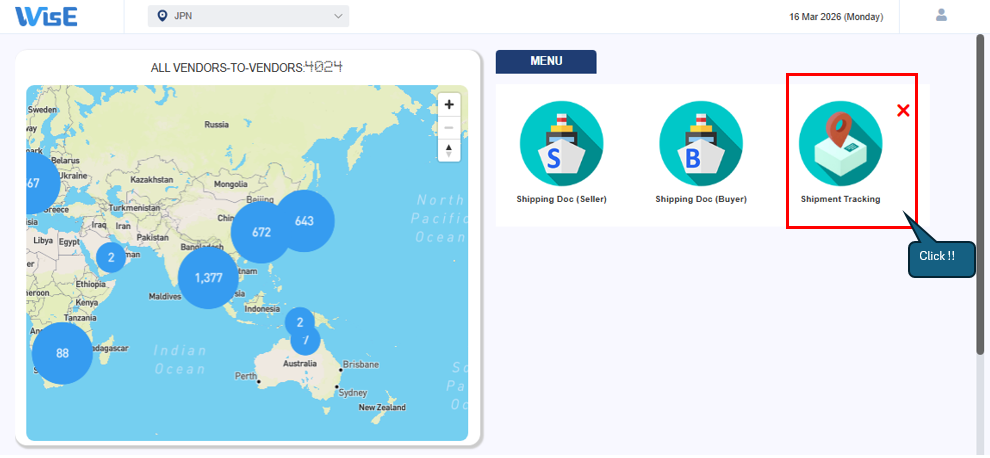
Task: Click the Shipment Tracking label
Action: pyautogui.click(x=840, y=199)
